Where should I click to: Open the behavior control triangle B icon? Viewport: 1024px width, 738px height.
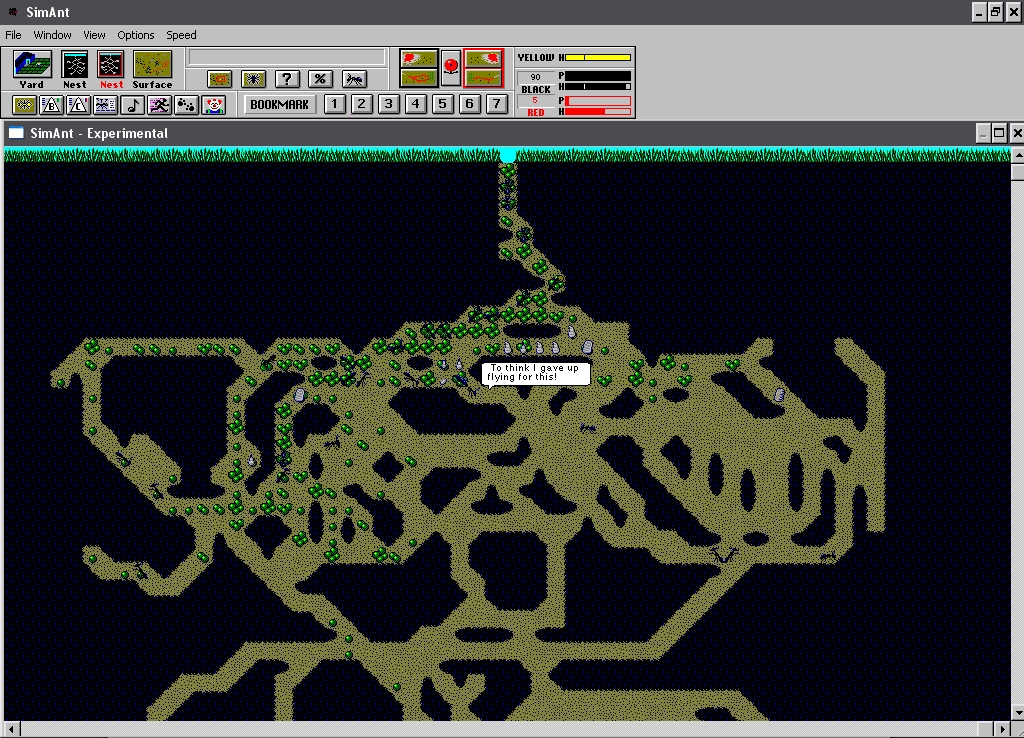(51, 105)
